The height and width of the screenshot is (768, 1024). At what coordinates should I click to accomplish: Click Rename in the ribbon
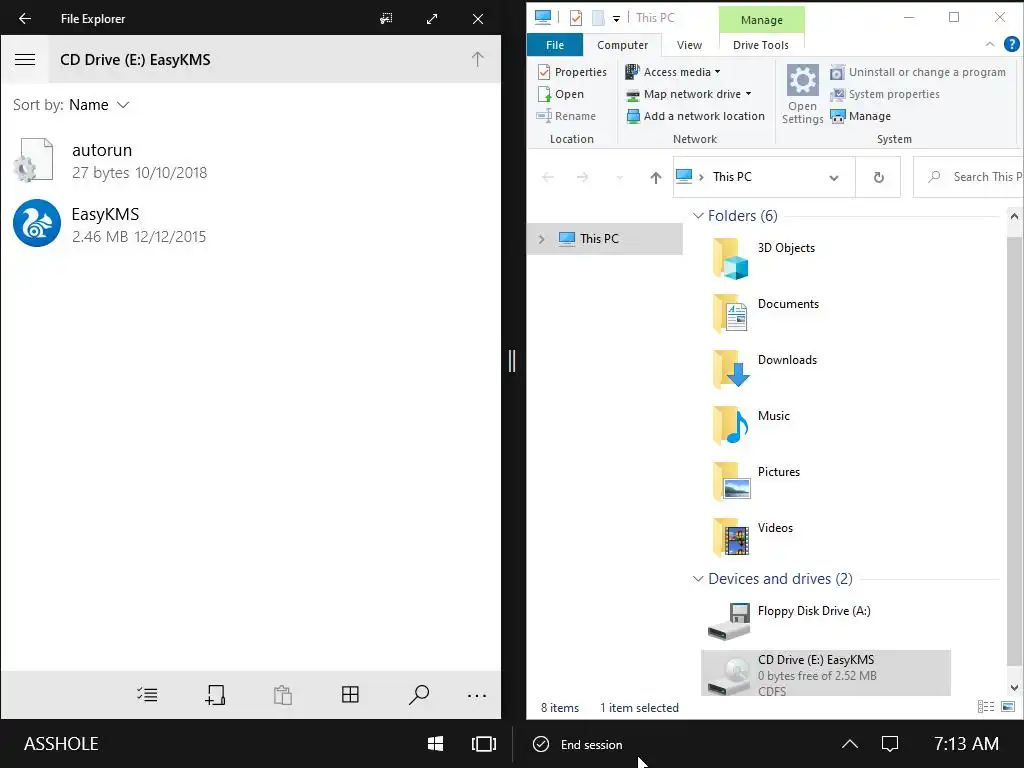click(566, 116)
